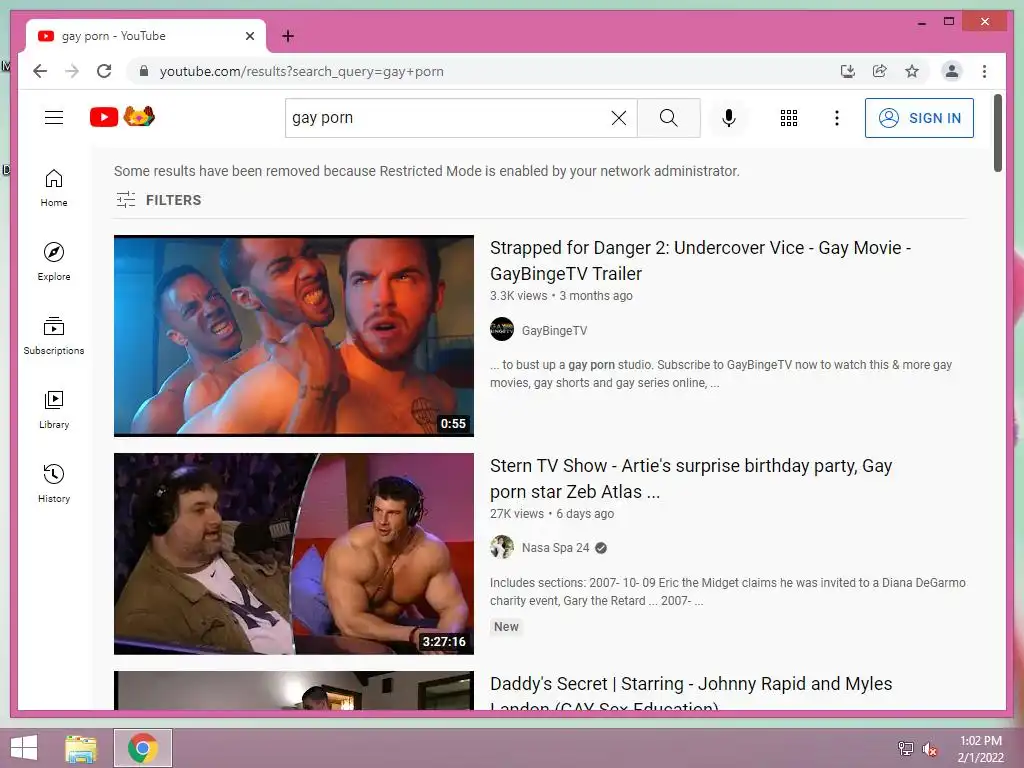
Task: Clear the search box with X
Action: coord(618,118)
